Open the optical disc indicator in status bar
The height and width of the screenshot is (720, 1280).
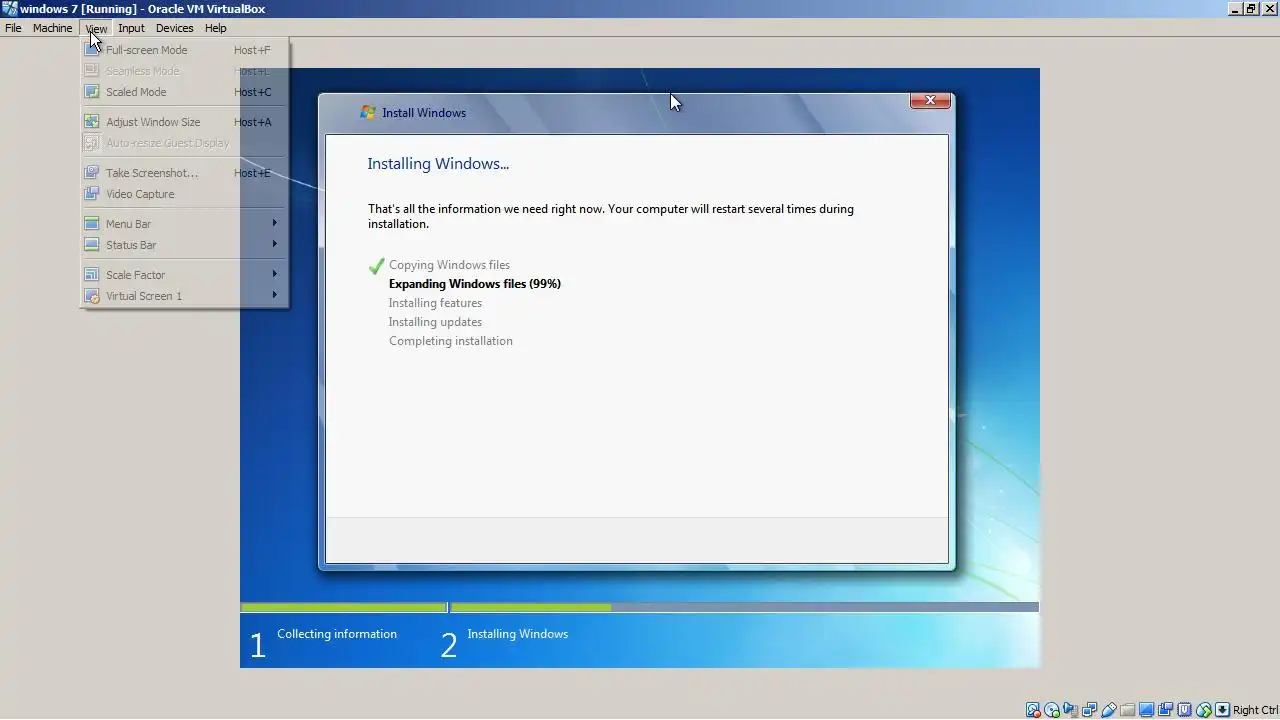pos(1052,710)
